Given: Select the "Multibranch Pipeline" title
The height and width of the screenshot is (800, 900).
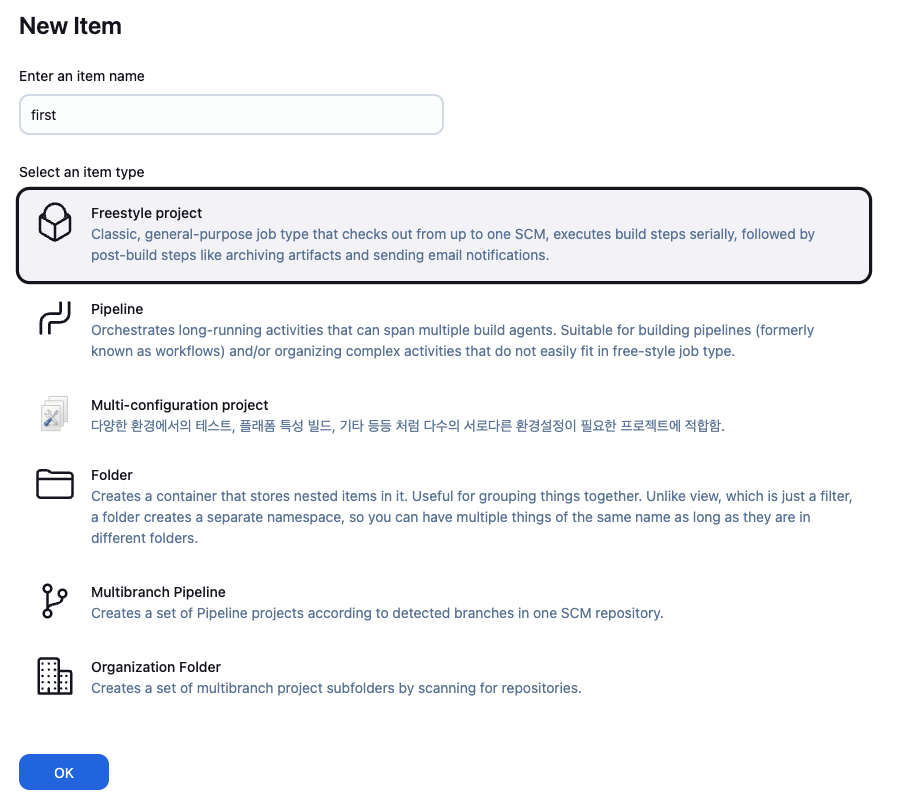Looking at the screenshot, I should [x=158, y=592].
